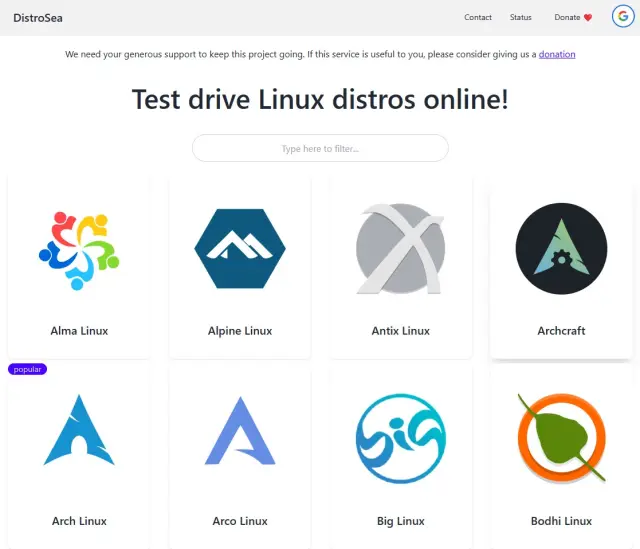Screen dimensions: 640x549
Task: Open the Arch Linux blue logo
Action: [x=79, y=431]
